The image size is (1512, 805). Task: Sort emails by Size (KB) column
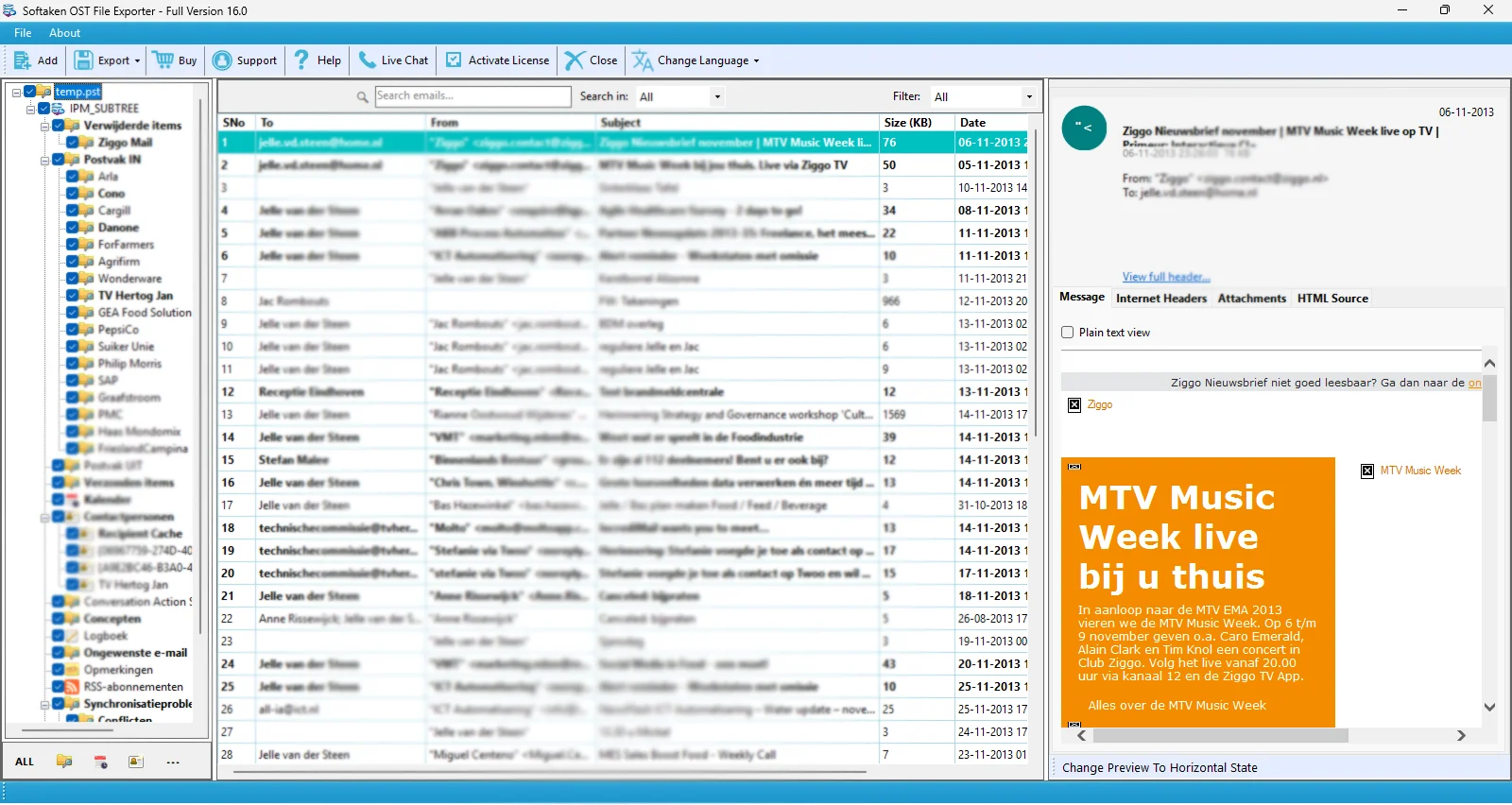[907, 123]
